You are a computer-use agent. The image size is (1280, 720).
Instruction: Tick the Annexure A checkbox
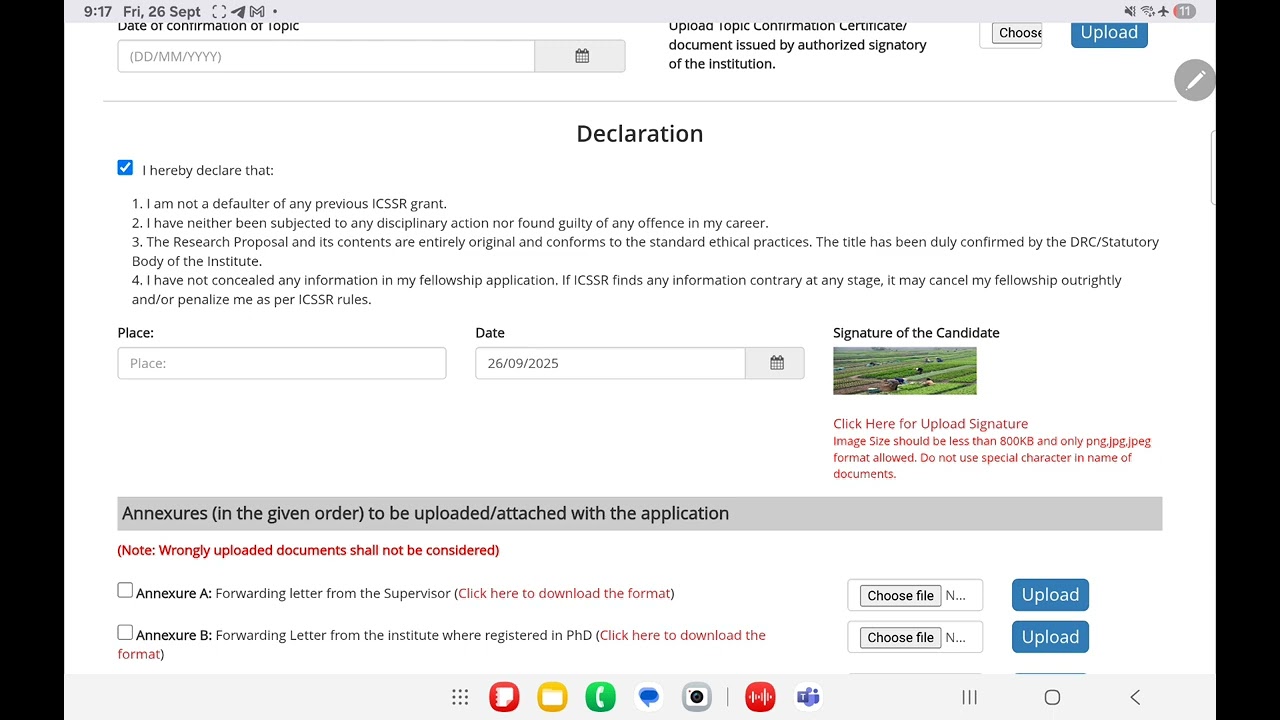click(125, 591)
